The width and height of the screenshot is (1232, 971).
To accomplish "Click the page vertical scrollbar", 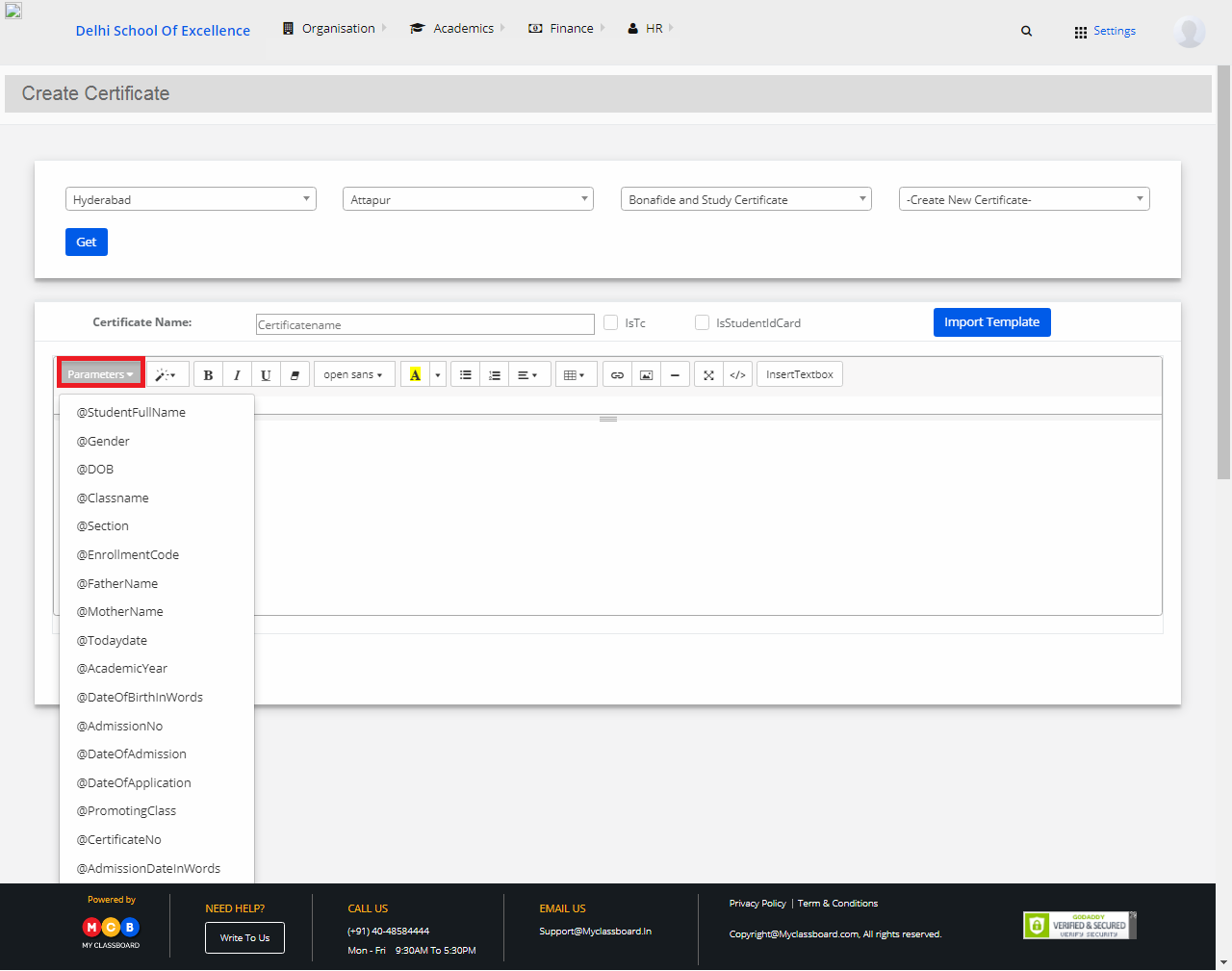I will pyautogui.click(x=1223, y=272).
